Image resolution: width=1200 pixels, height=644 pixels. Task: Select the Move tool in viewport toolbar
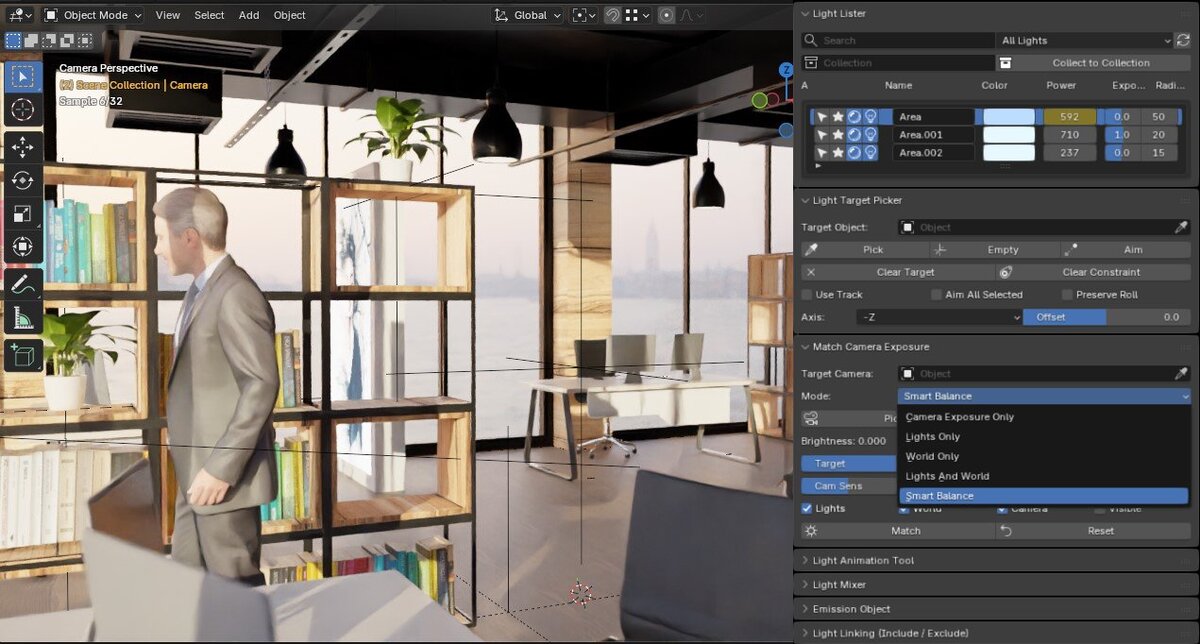22,147
